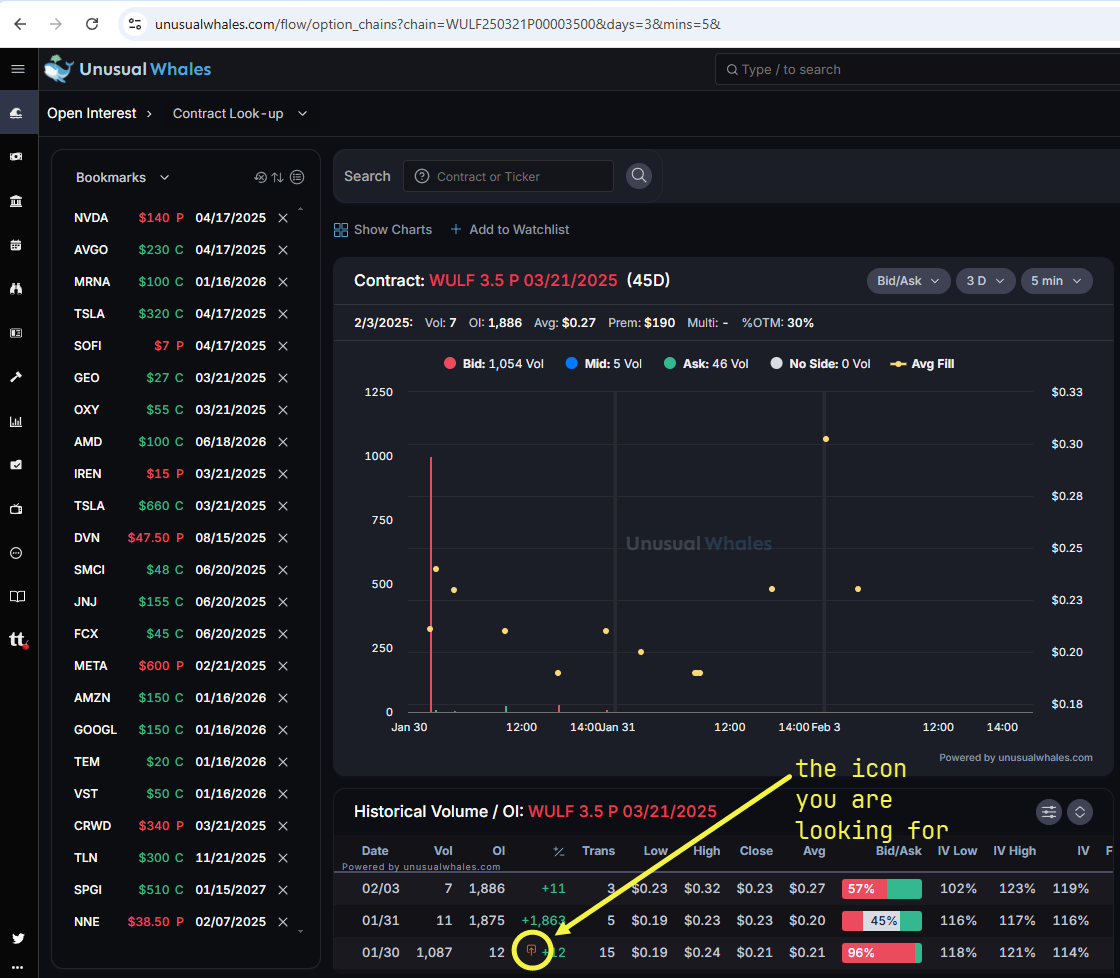Click the magnifier search button next to Contract field
Screen dimensions: 1120x978
pyautogui.click(x=639, y=176)
